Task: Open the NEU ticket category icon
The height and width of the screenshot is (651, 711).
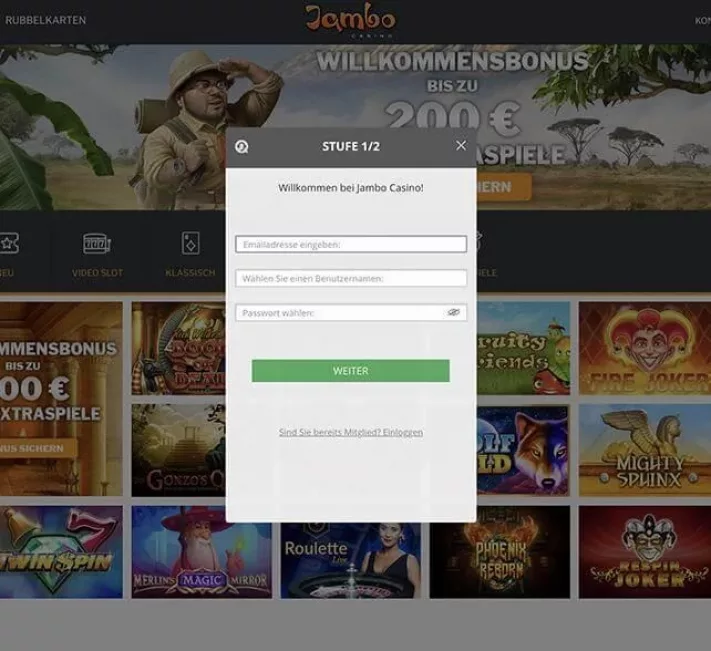Action: pos(8,243)
